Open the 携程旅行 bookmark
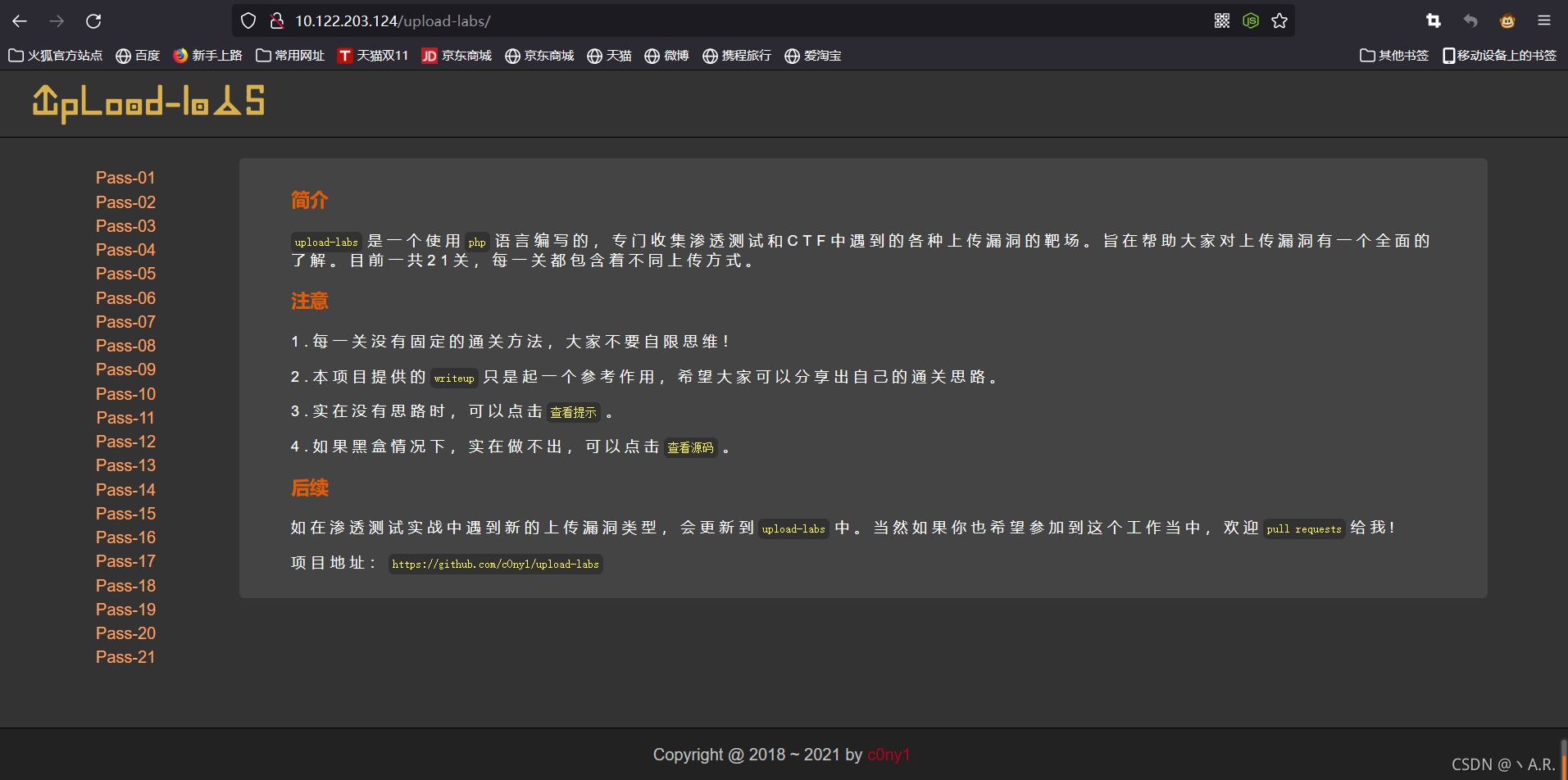The height and width of the screenshot is (780, 1568). click(737, 56)
